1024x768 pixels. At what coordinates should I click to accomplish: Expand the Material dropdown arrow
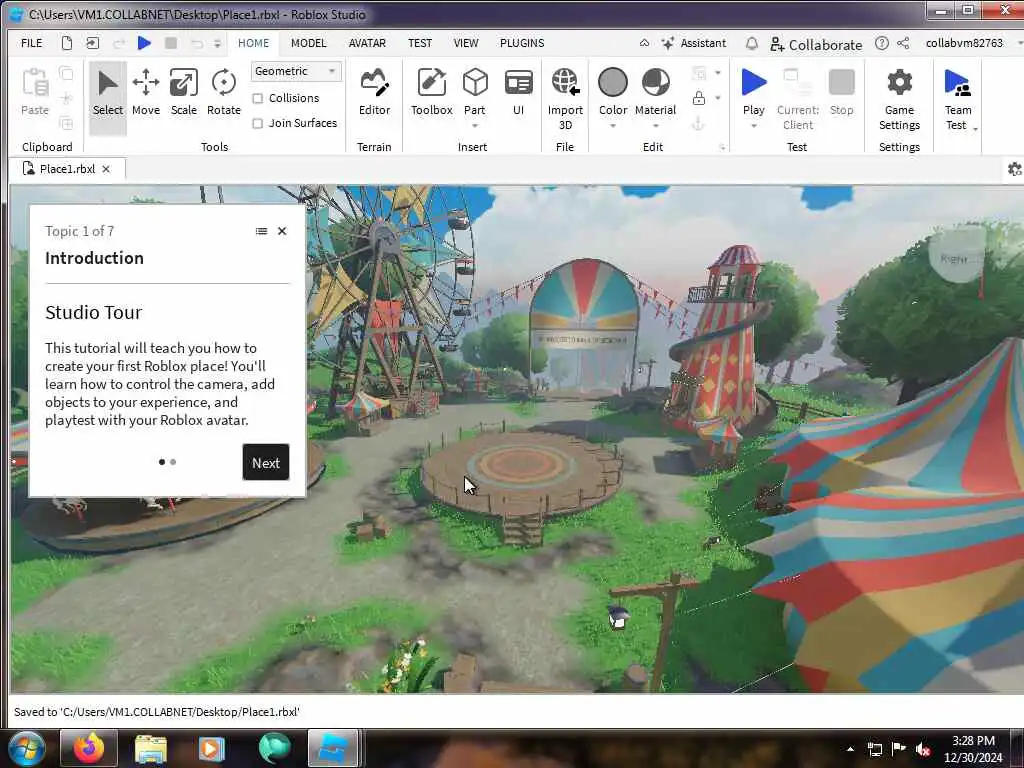point(655,126)
